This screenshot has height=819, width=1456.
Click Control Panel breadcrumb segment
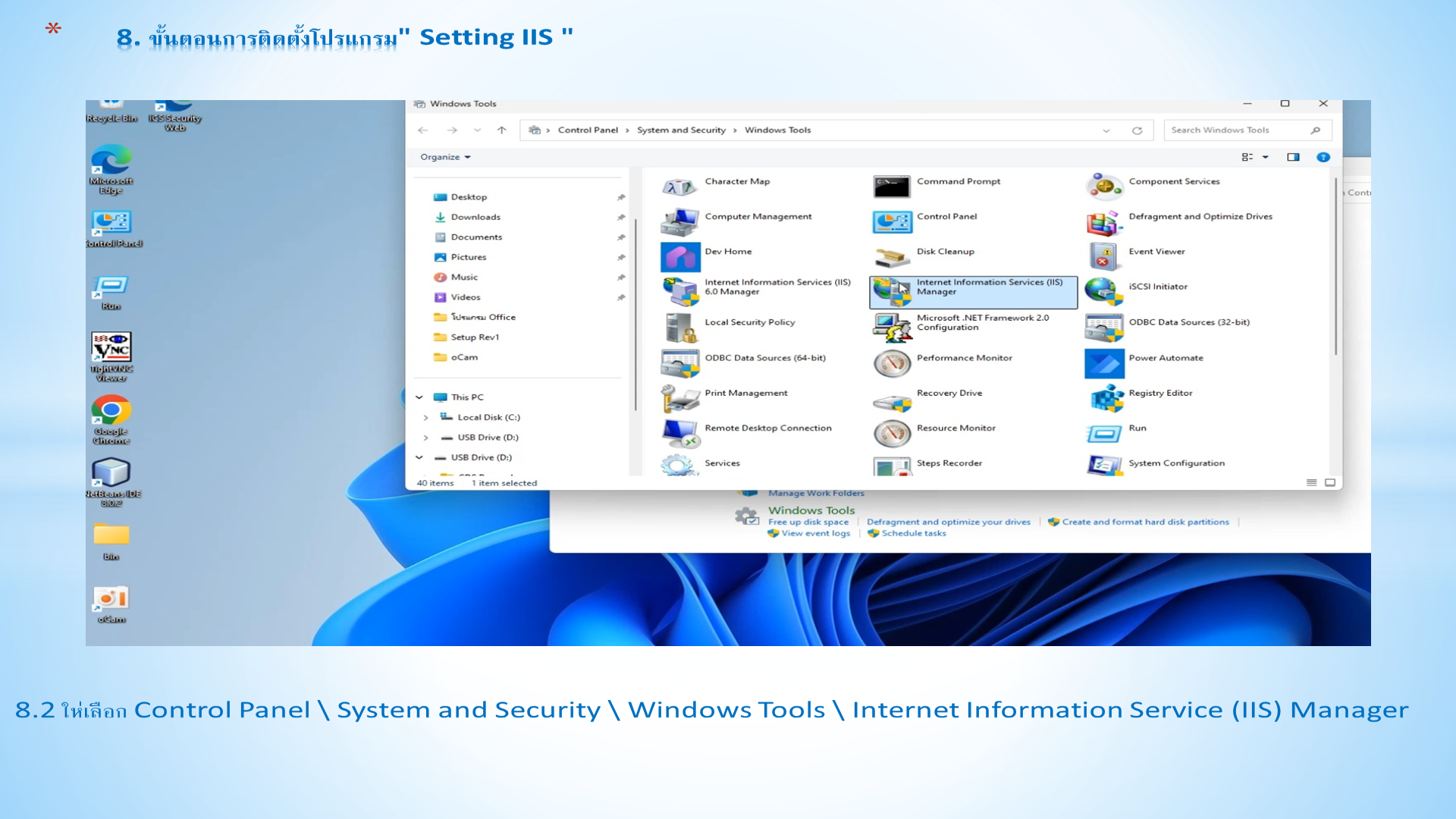588,130
